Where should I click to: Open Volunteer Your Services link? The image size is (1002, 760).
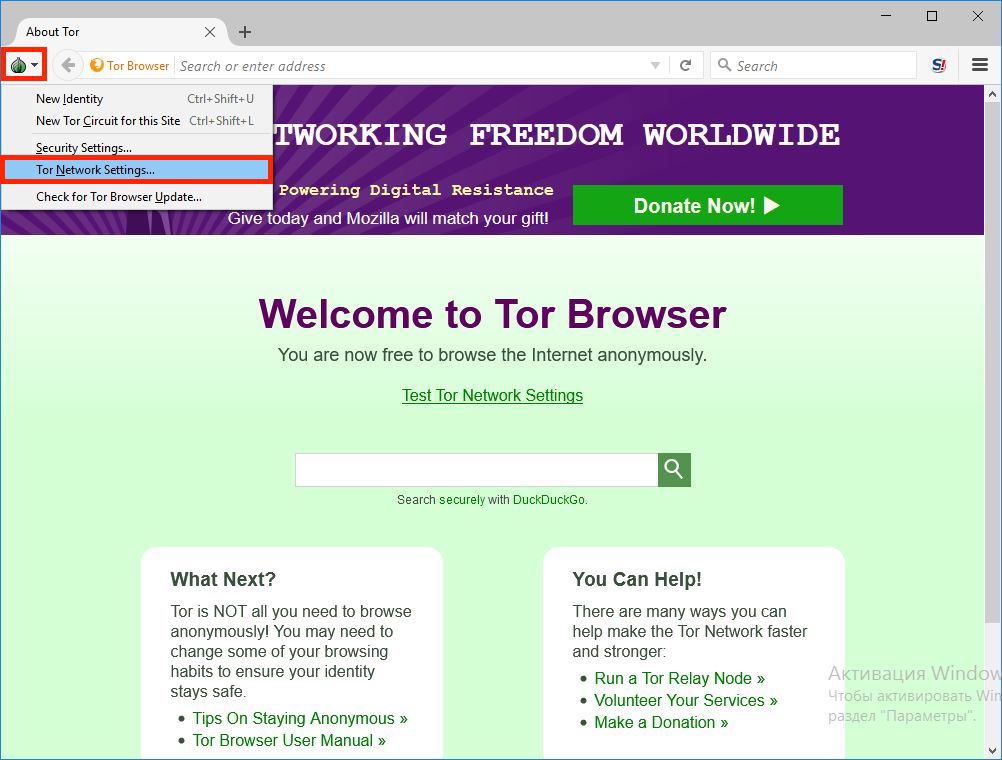[x=686, y=701]
